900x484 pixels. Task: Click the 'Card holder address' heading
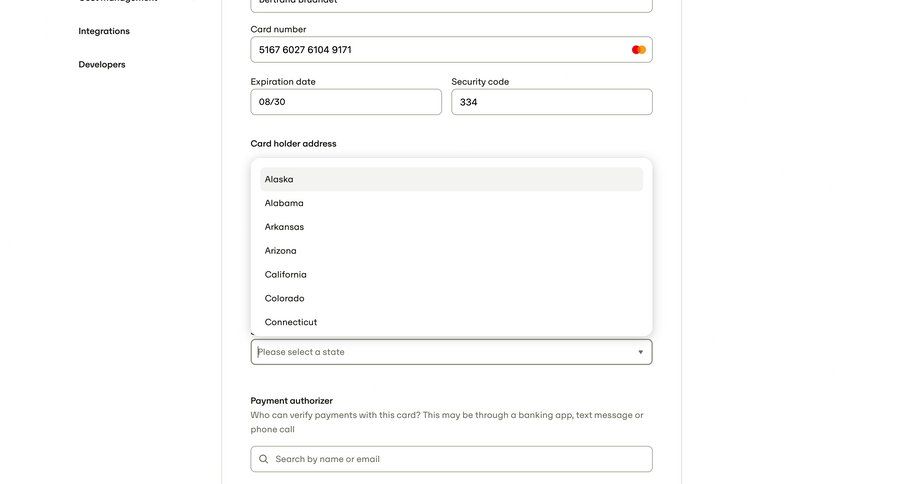pyautogui.click(x=293, y=144)
